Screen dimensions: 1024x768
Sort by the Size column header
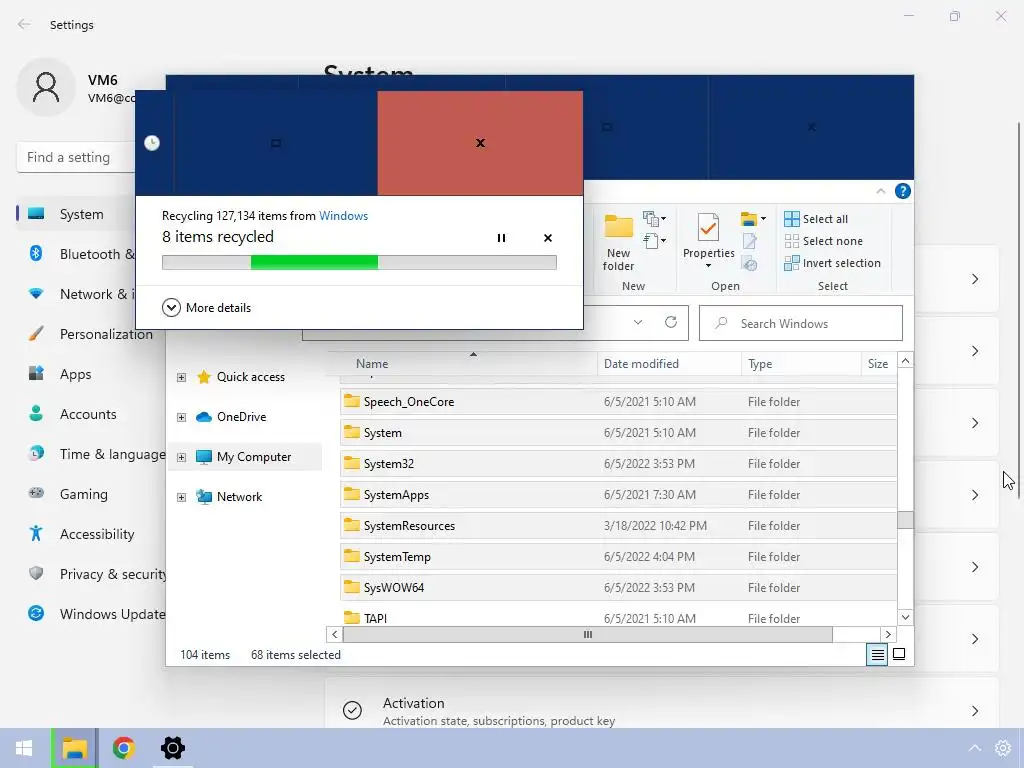click(878, 364)
